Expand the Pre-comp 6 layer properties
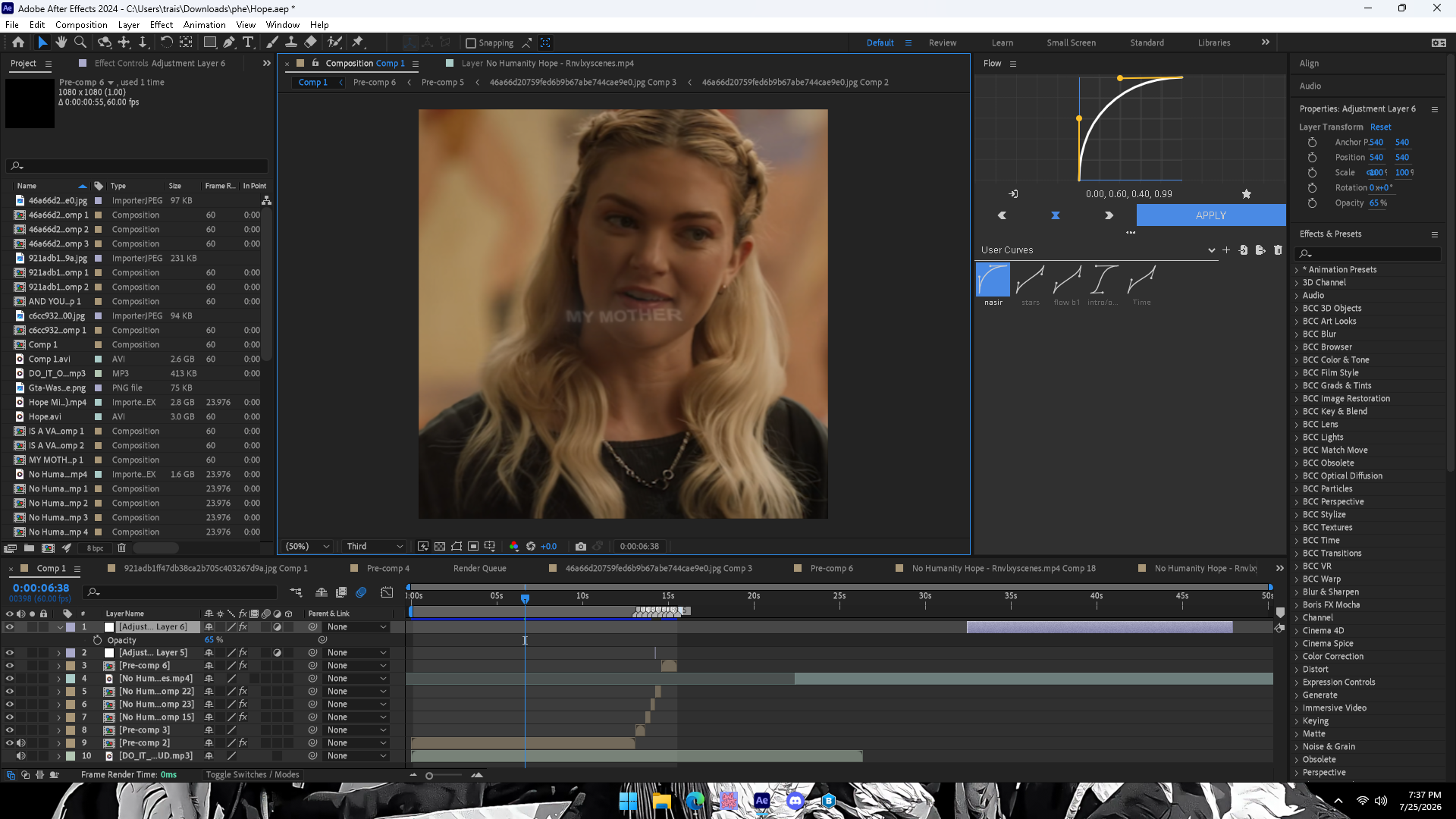The width and height of the screenshot is (1456, 819). tap(58, 666)
